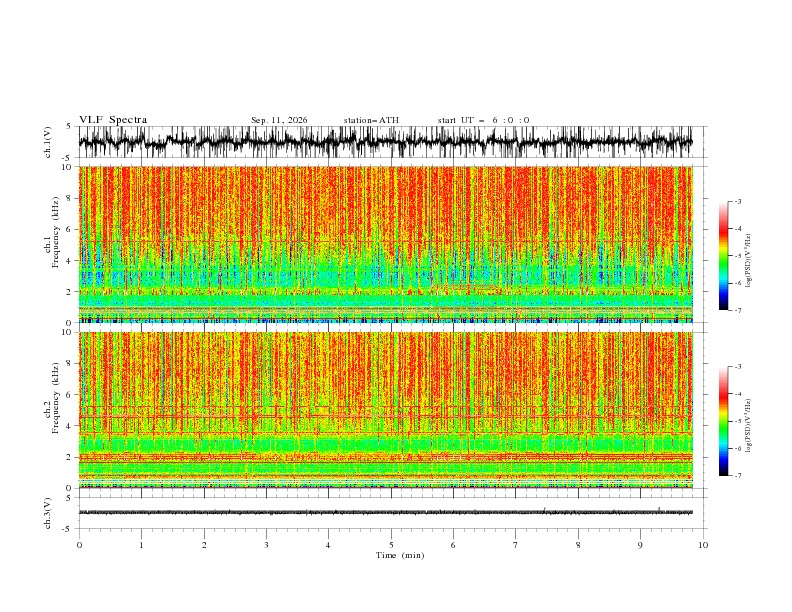Click the ch.1 spectrogram color scale bar

tap(724, 256)
